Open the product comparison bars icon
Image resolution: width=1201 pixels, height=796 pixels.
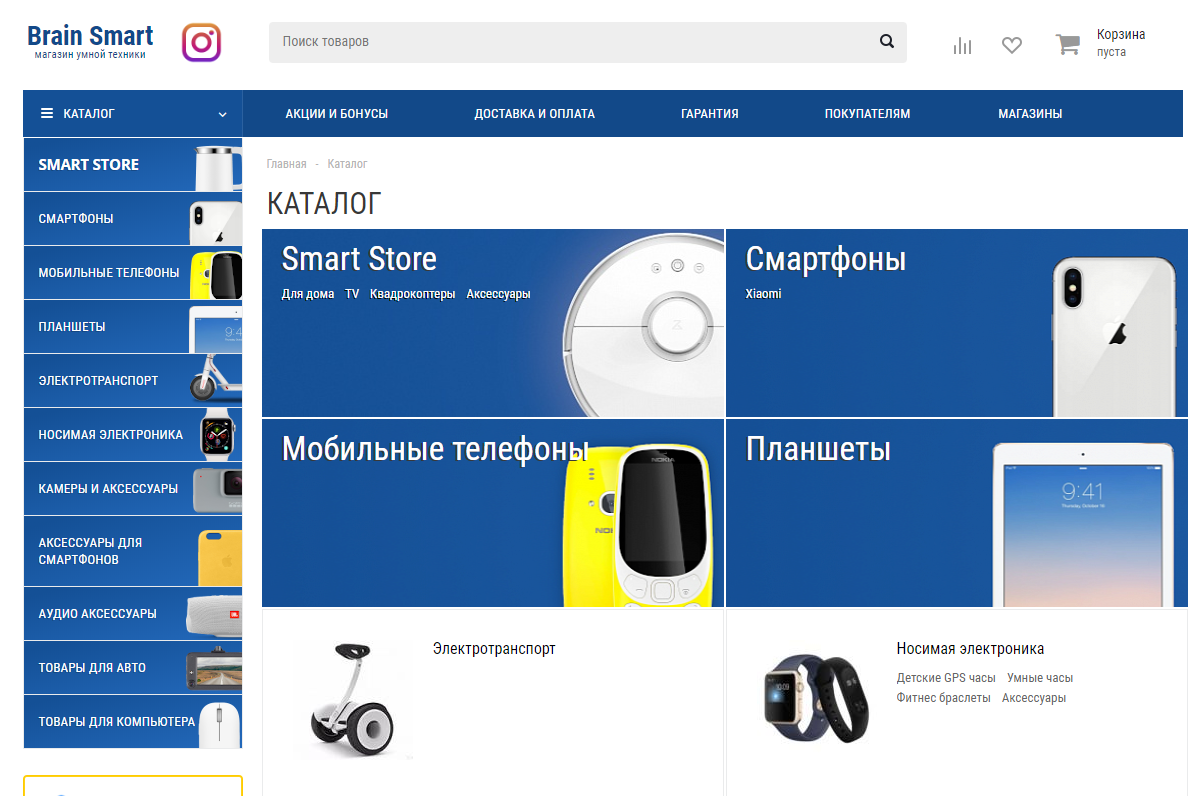962,45
